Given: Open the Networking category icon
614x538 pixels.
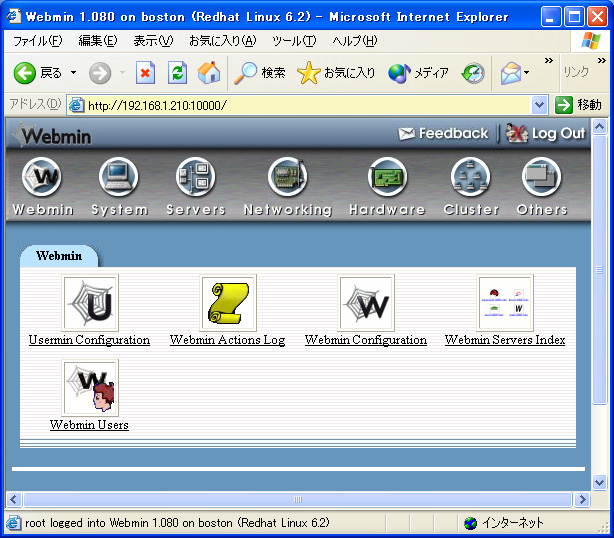Looking at the screenshot, I should [x=287, y=177].
